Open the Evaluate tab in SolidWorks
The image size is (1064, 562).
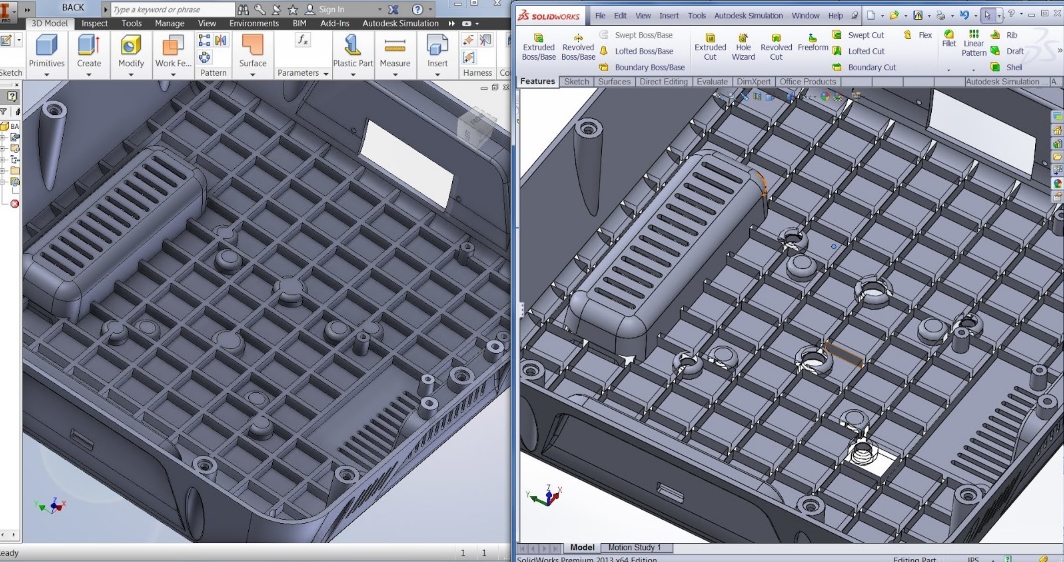coord(712,81)
